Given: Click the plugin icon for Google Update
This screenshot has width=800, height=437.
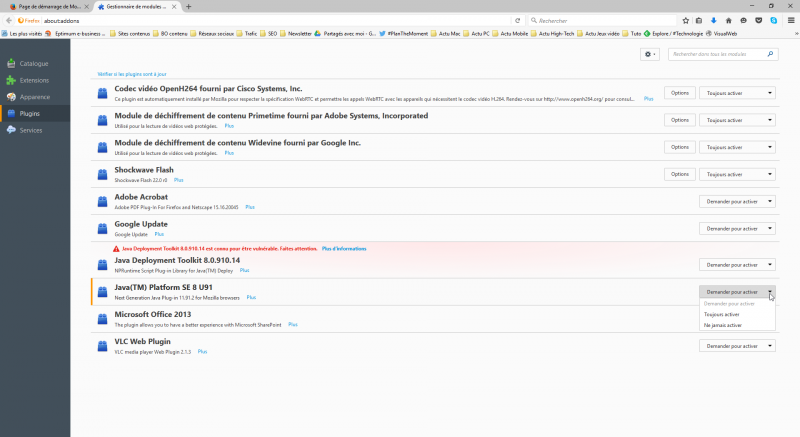Looking at the screenshot, I should (103, 228).
